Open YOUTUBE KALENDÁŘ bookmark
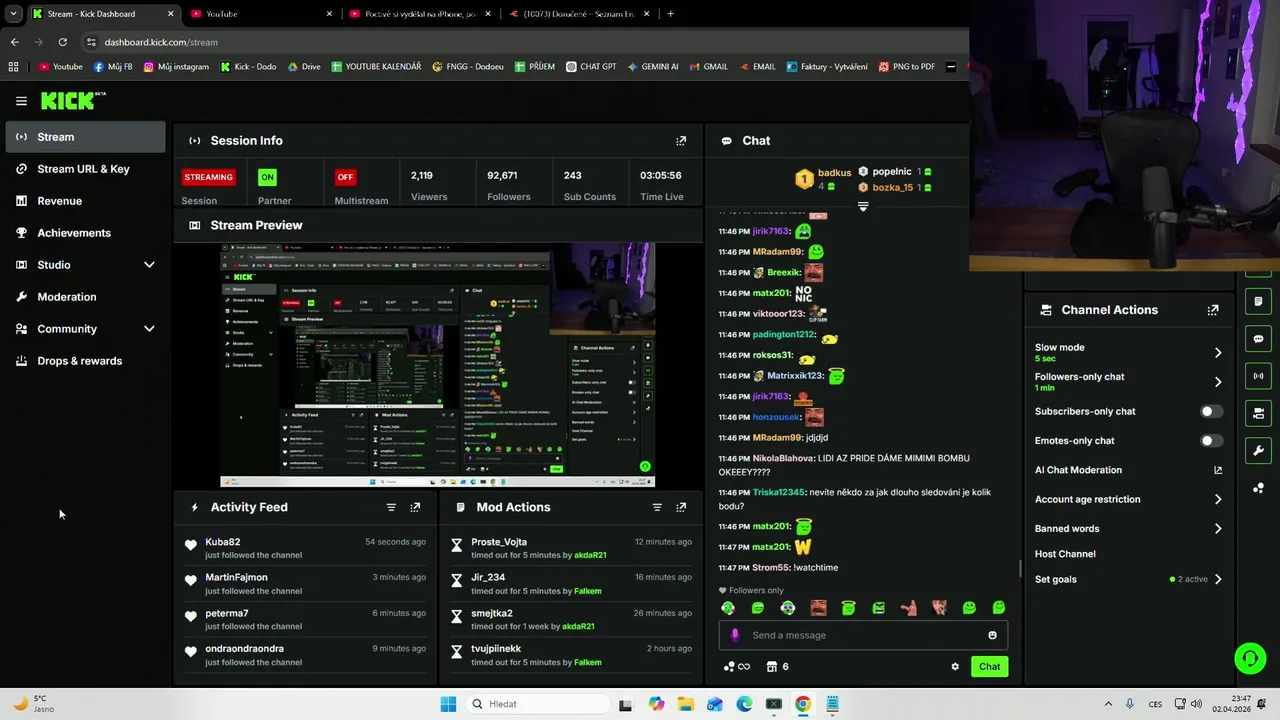This screenshot has height=720, width=1280. pos(376,67)
